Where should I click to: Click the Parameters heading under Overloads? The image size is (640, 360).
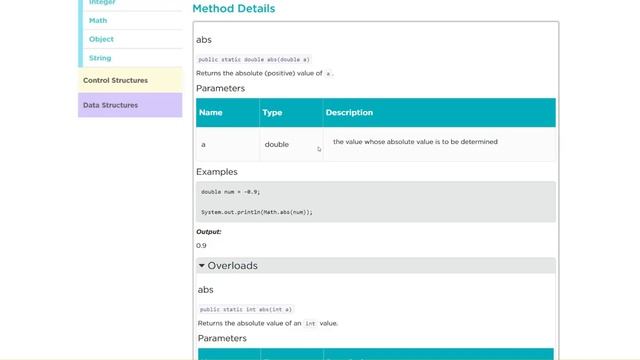[222, 338]
